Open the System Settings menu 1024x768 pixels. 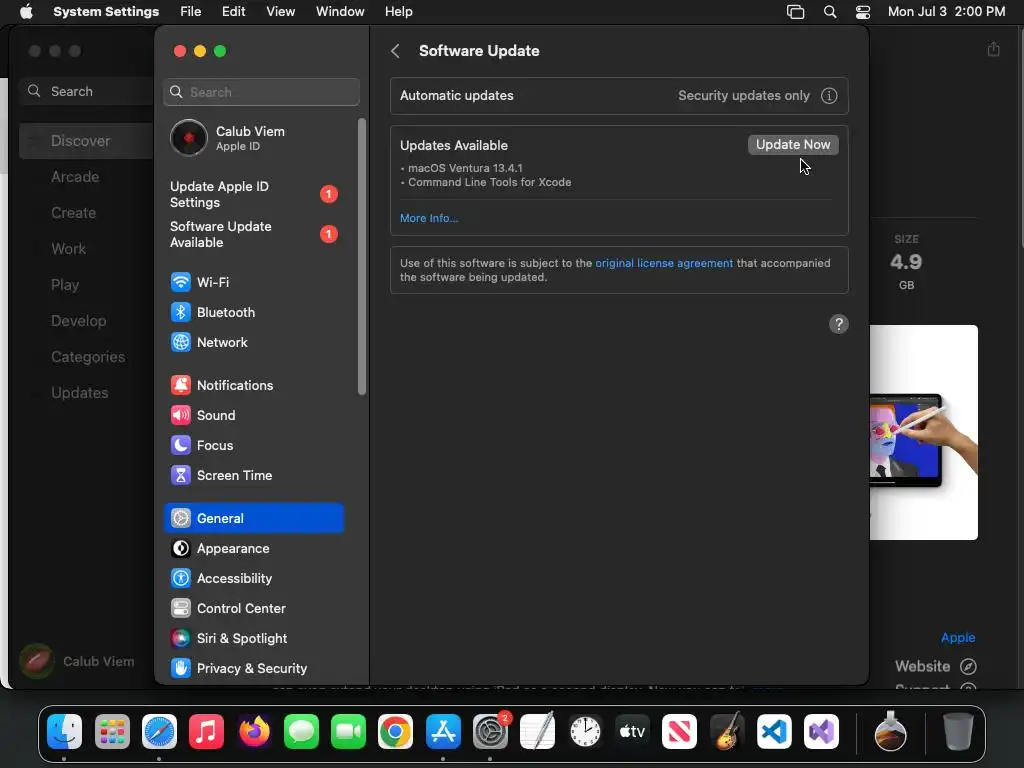pyautogui.click(x=106, y=12)
